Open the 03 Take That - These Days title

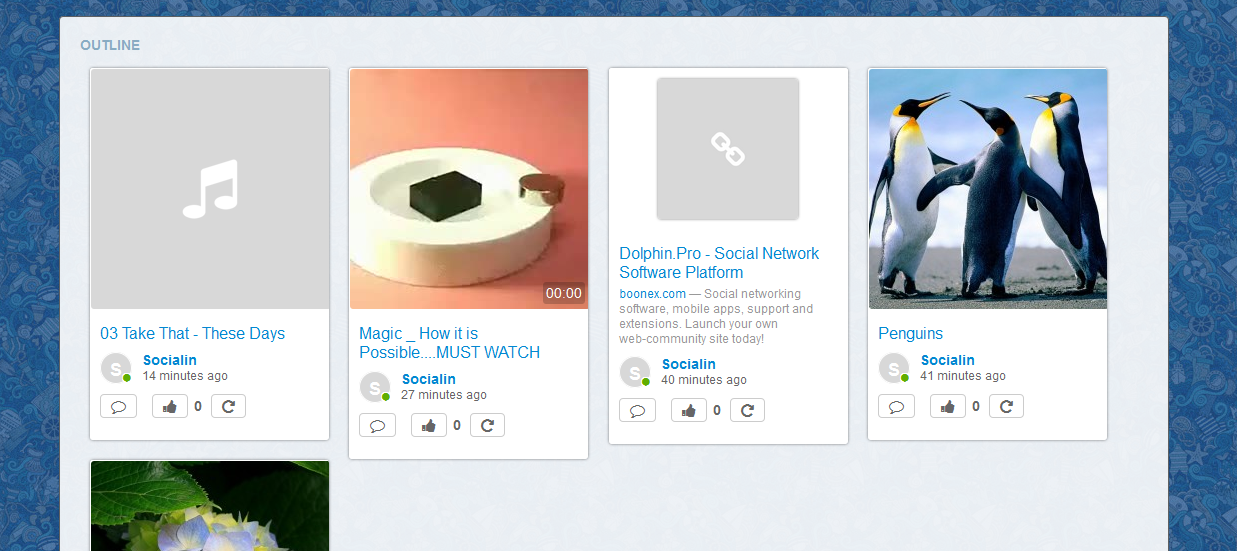click(x=193, y=334)
